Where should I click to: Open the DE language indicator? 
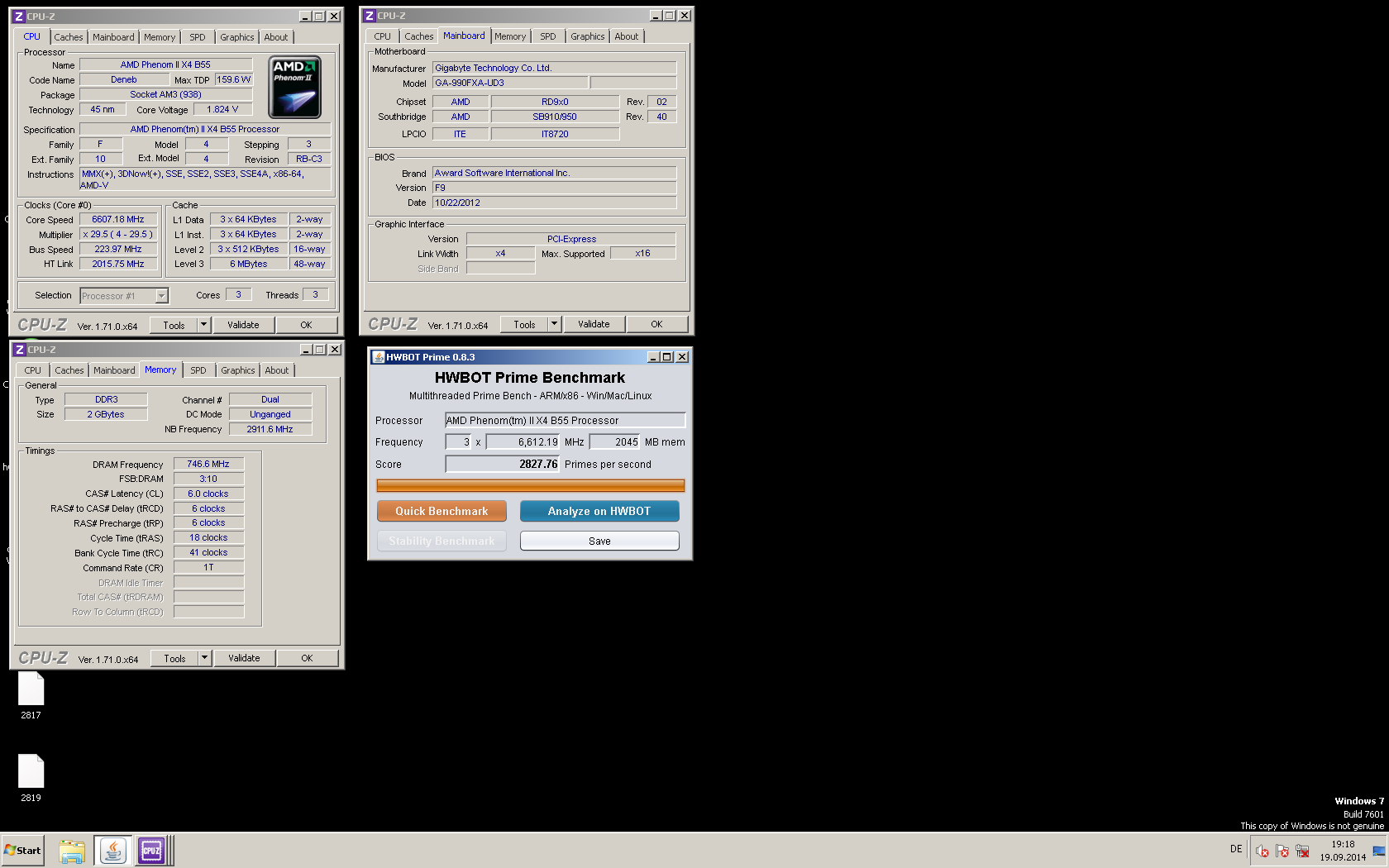point(1236,849)
